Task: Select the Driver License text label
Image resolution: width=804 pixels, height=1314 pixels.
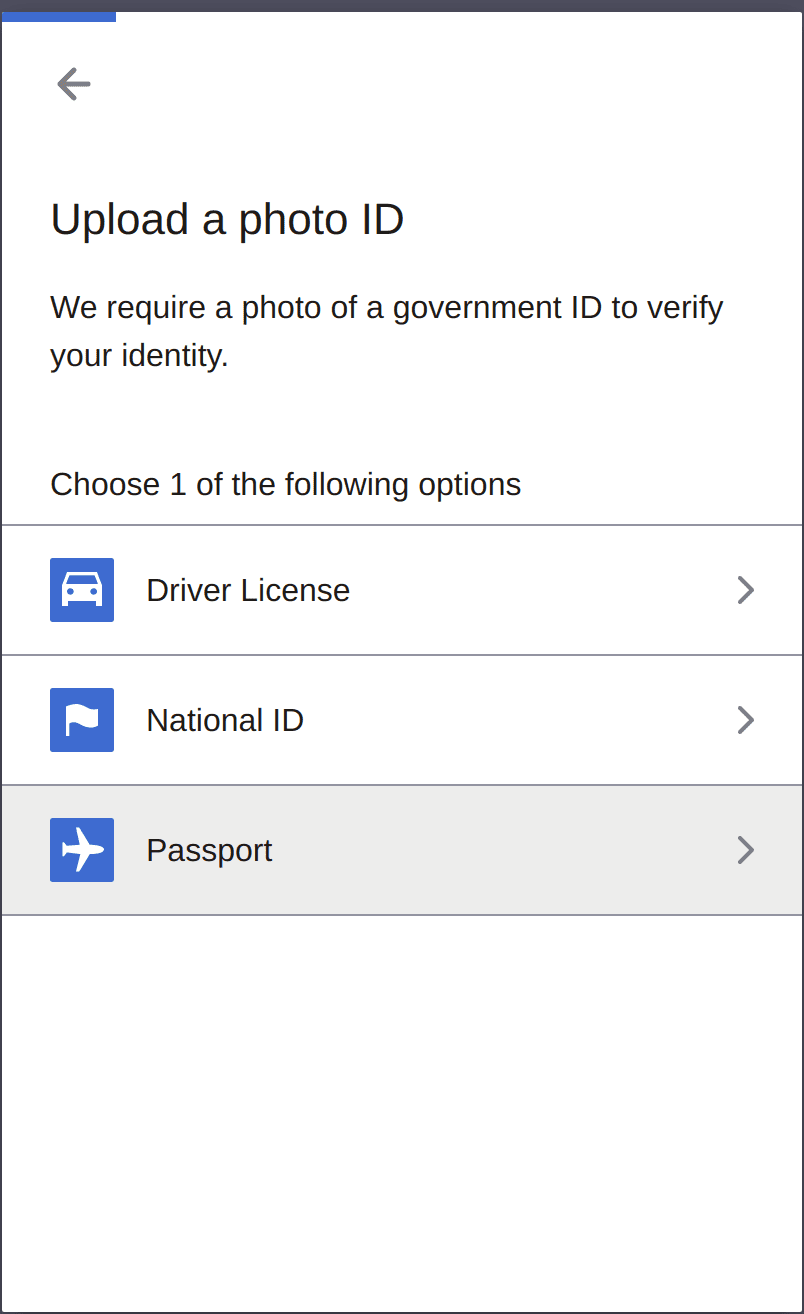Action: coord(248,590)
